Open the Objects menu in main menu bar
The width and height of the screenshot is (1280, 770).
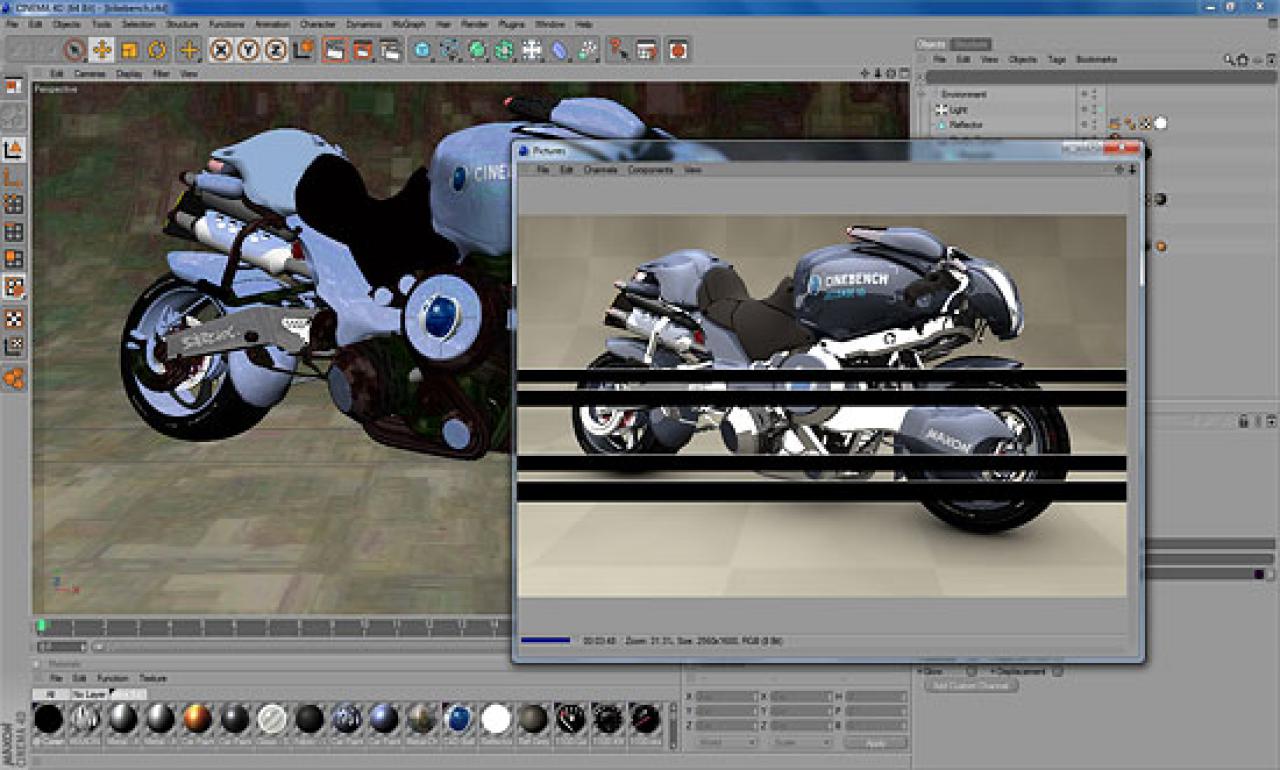point(66,23)
